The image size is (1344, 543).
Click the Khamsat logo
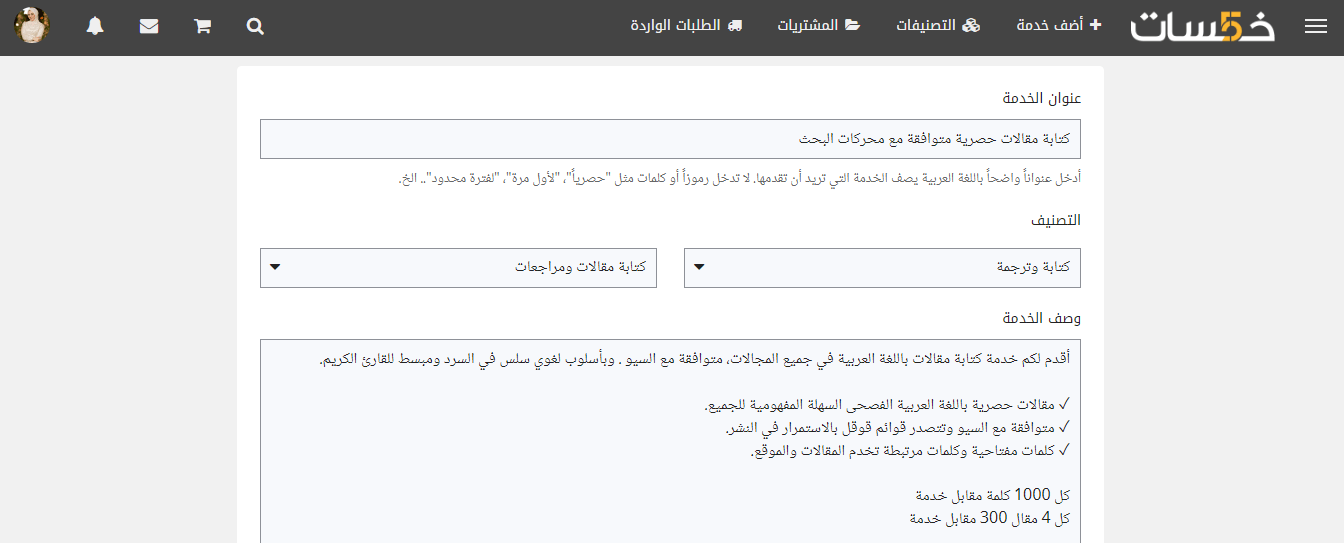[x=1203, y=26]
